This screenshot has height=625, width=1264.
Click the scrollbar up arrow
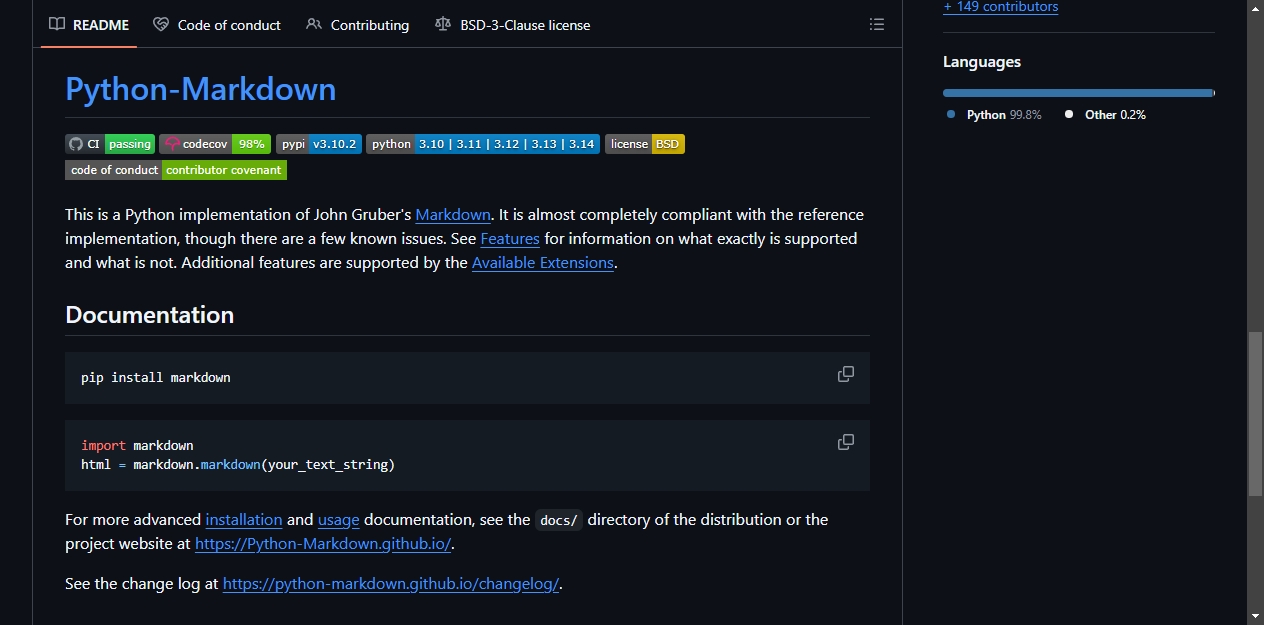pyautogui.click(x=1255, y=8)
